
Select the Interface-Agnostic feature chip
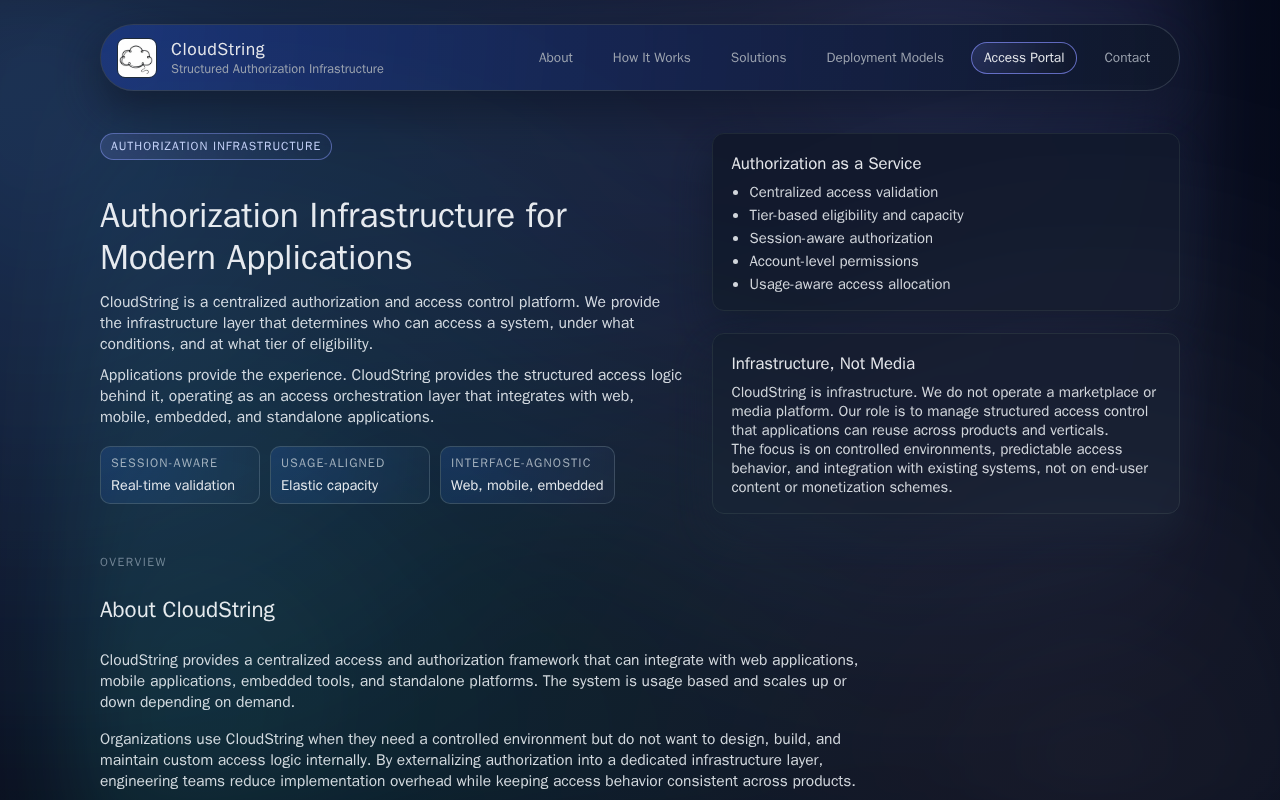[x=527, y=475]
